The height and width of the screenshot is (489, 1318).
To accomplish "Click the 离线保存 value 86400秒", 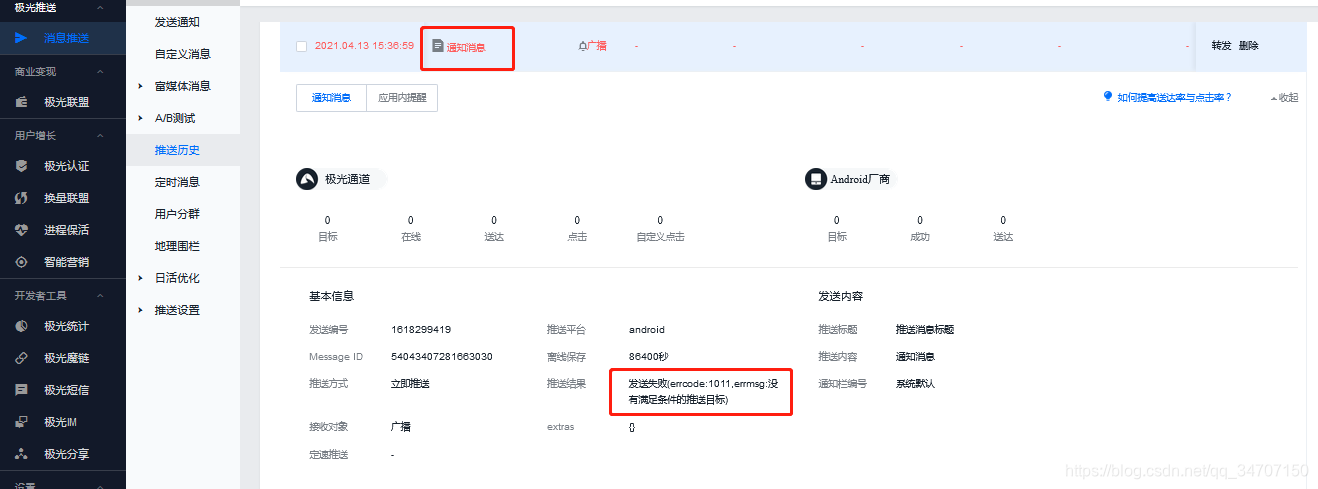I will [x=648, y=357].
